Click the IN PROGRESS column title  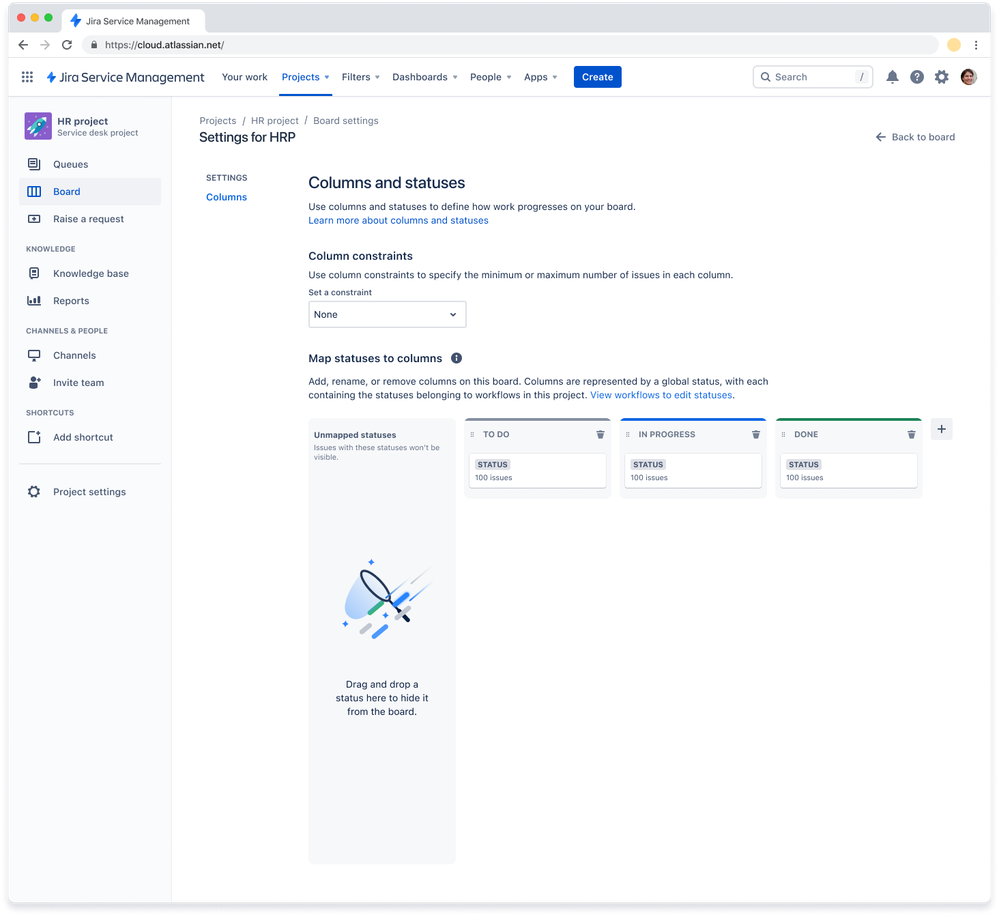[x=666, y=434]
